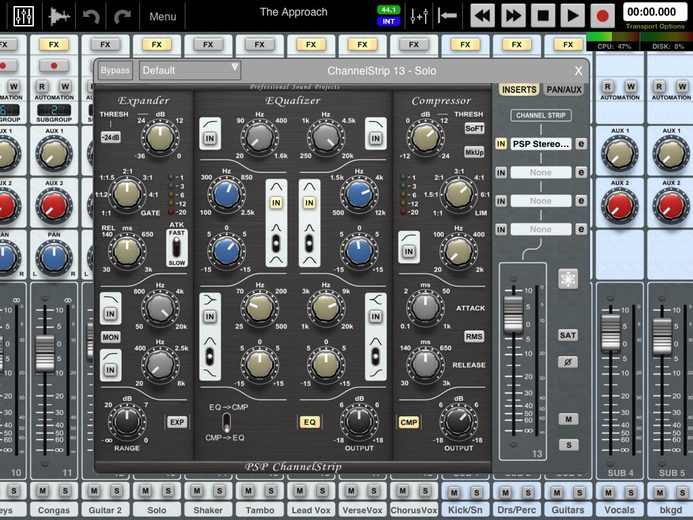Open the Menu

(x=163, y=16)
